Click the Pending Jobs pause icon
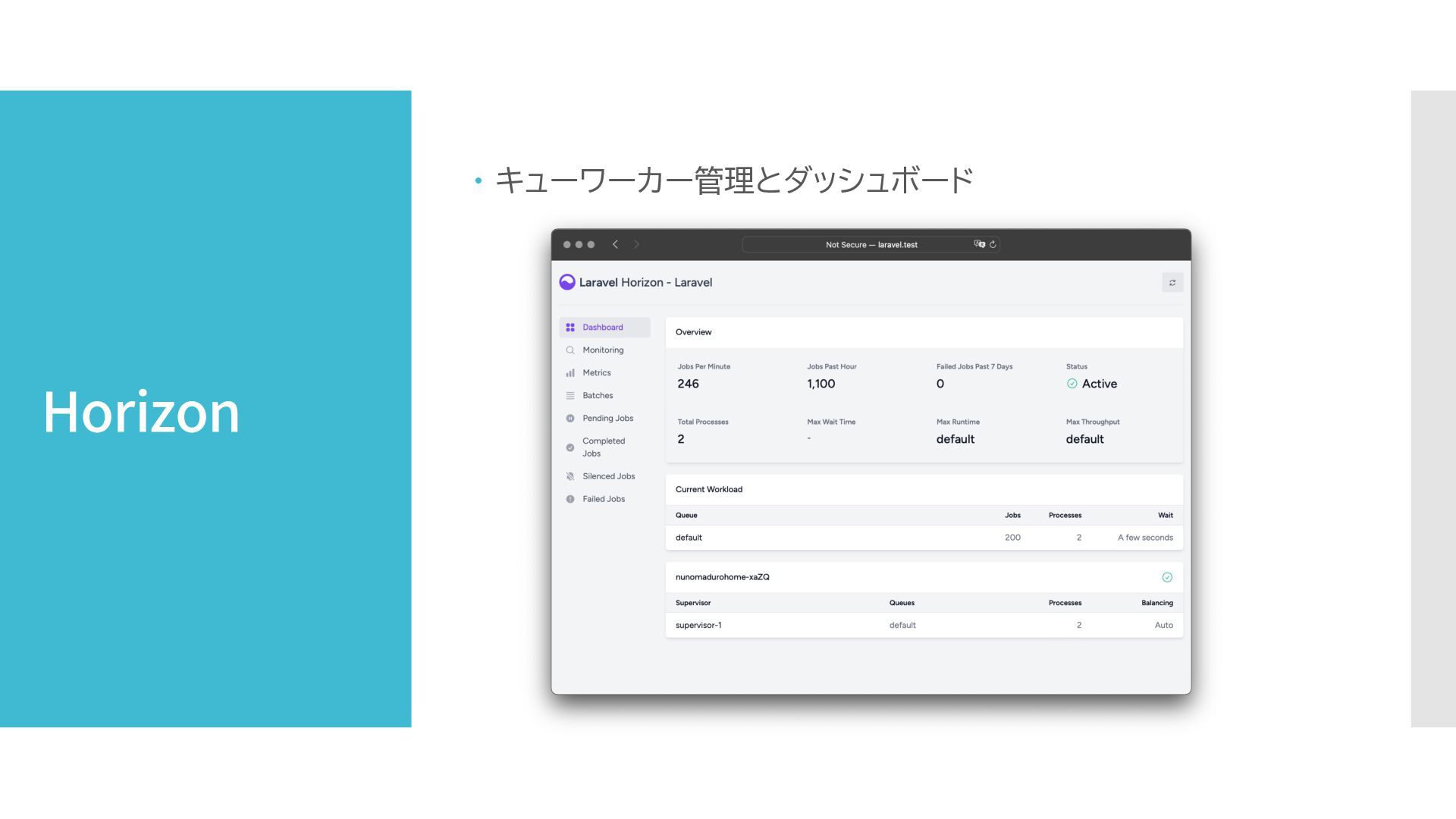 (570, 419)
